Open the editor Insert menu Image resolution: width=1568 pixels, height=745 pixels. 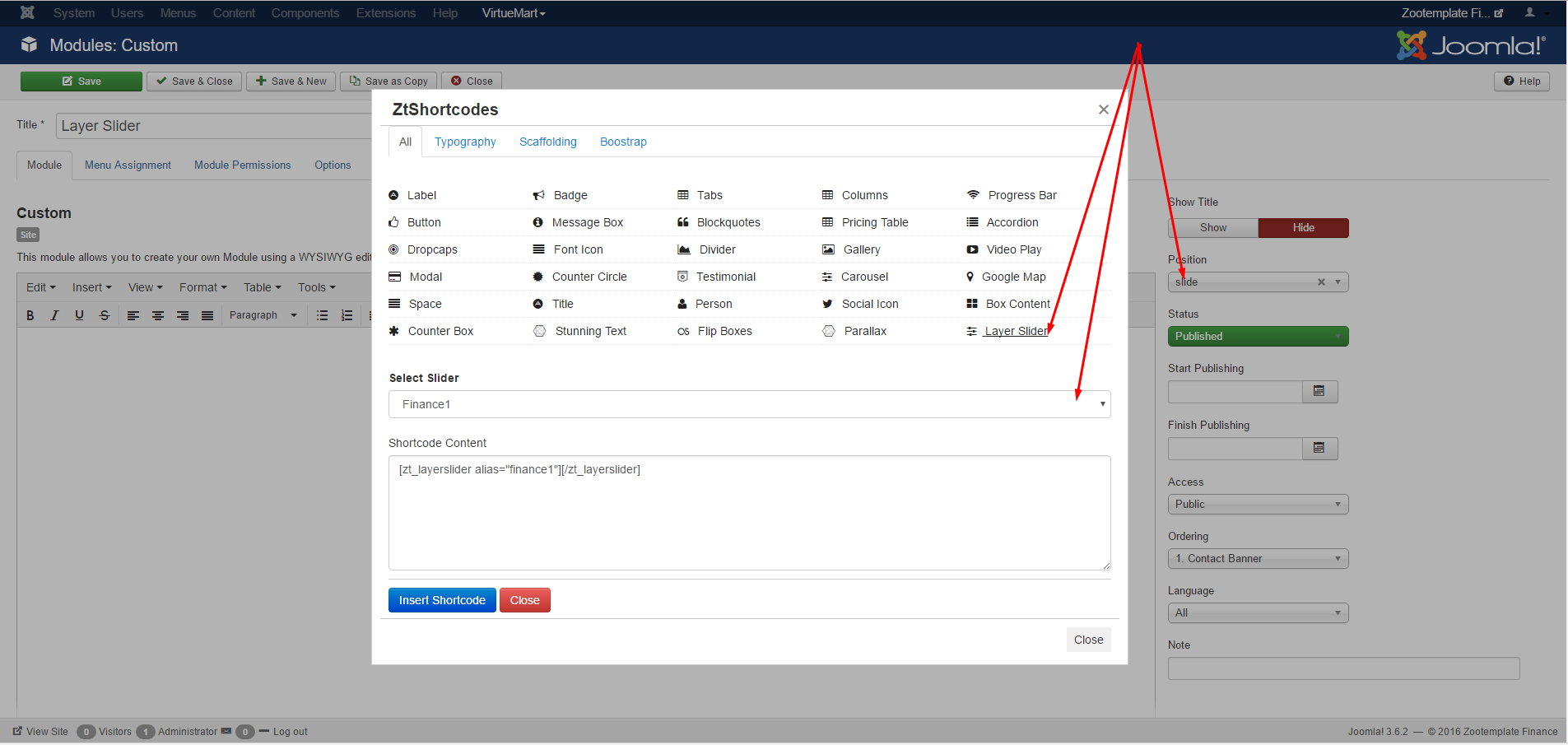(x=91, y=287)
